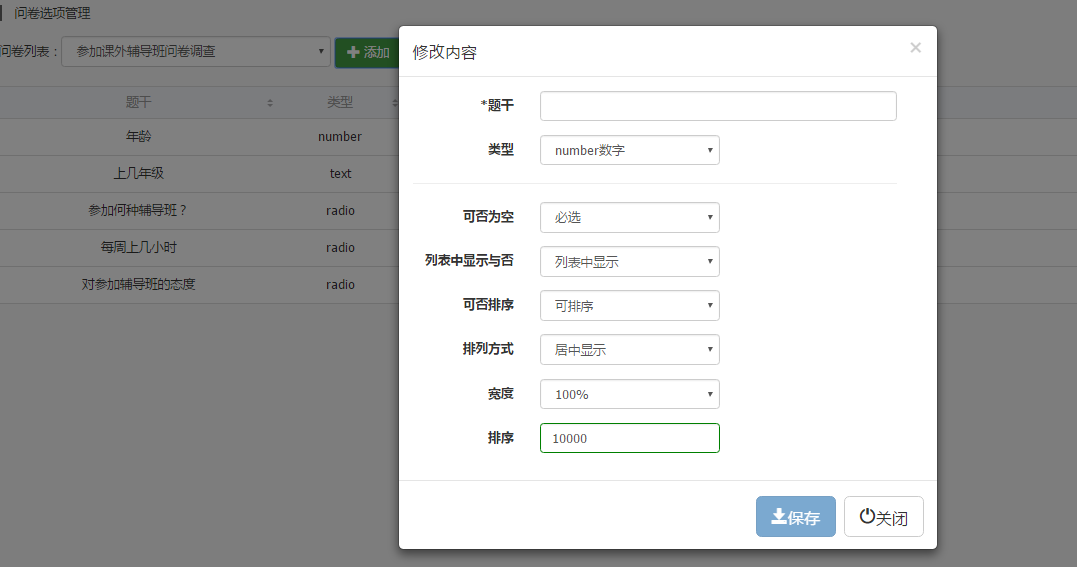Image resolution: width=1077 pixels, height=567 pixels.
Task: Sort by the 题干 column header
Action: click(139, 102)
